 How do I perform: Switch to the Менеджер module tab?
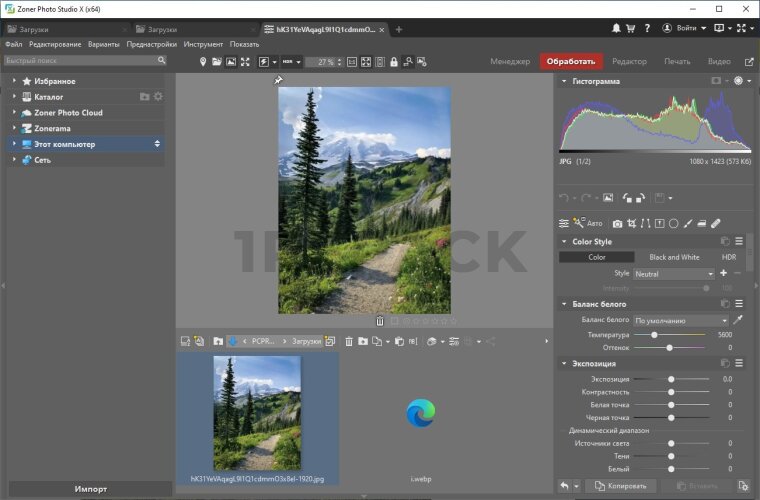(510, 62)
